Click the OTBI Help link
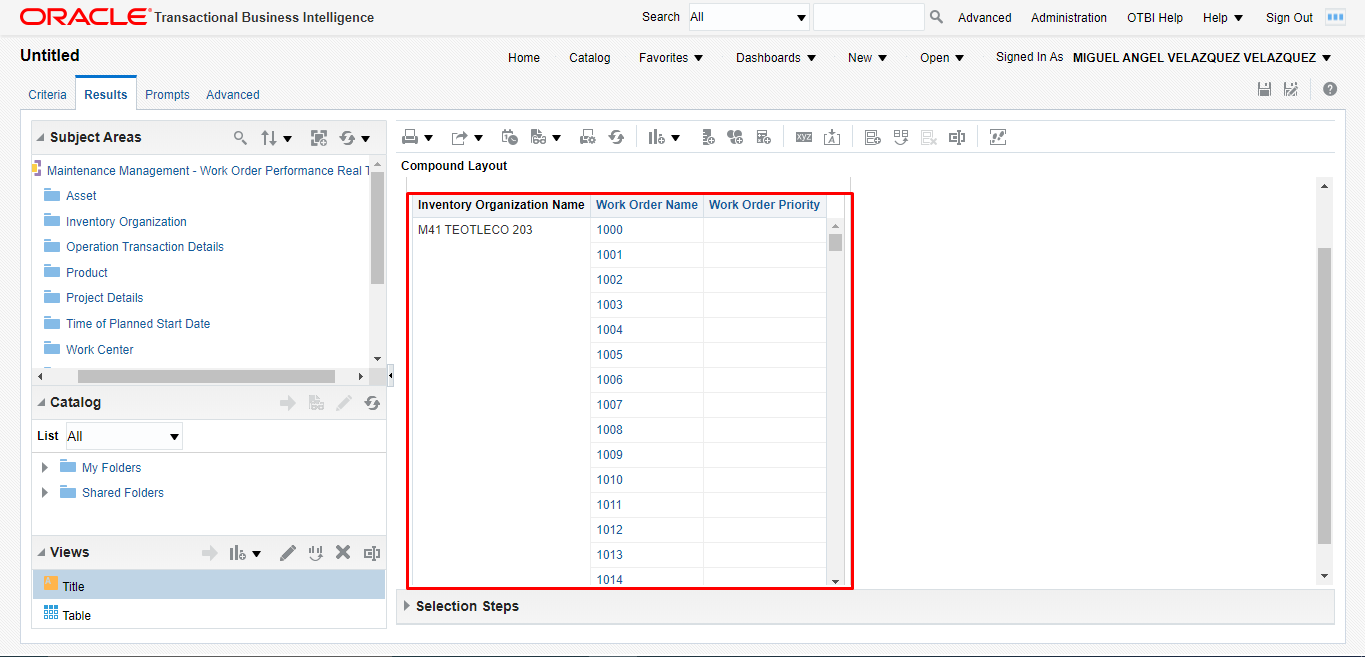This screenshot has height=657, width=1365. [1155, 18]
